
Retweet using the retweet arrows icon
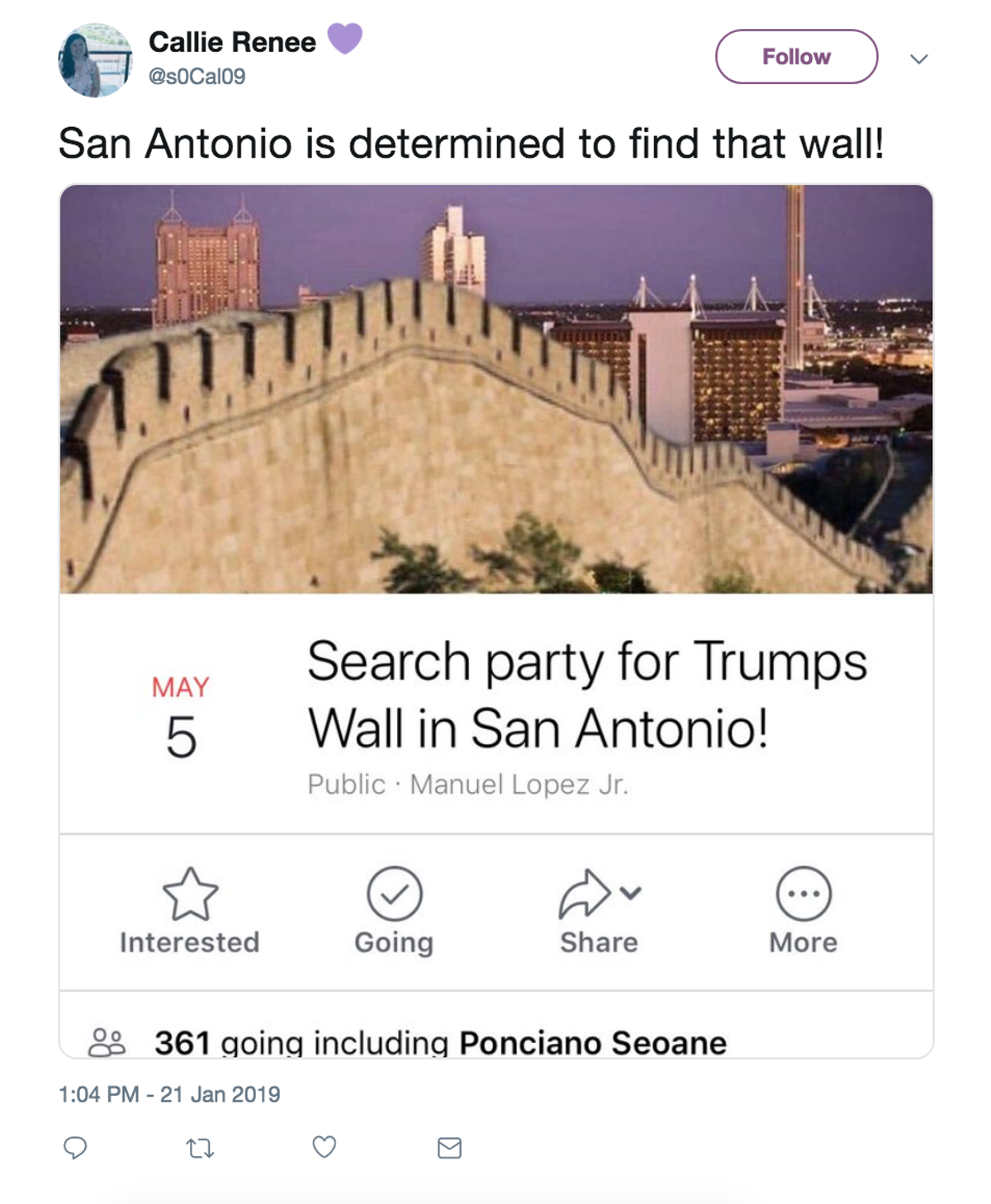200,1148
